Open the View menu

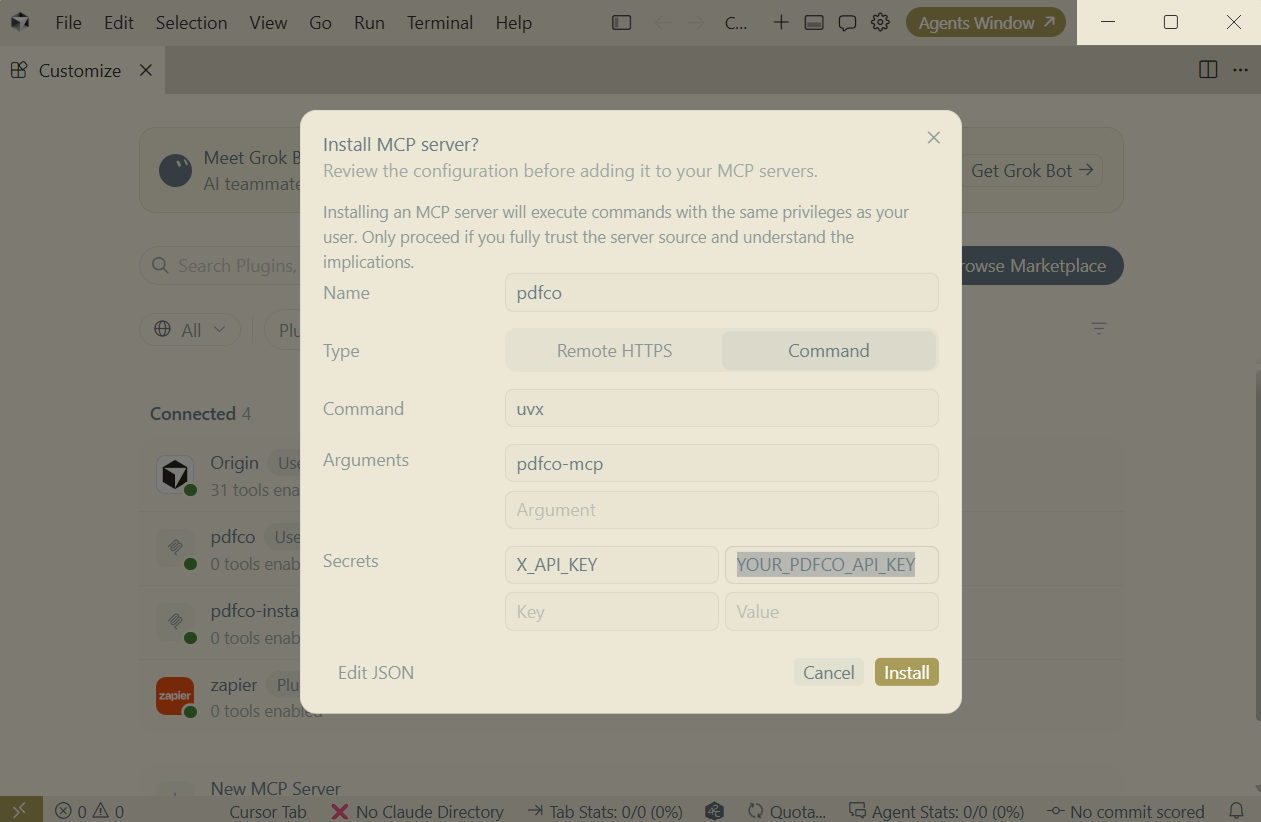pyautogui.click(x=268, y=22)
